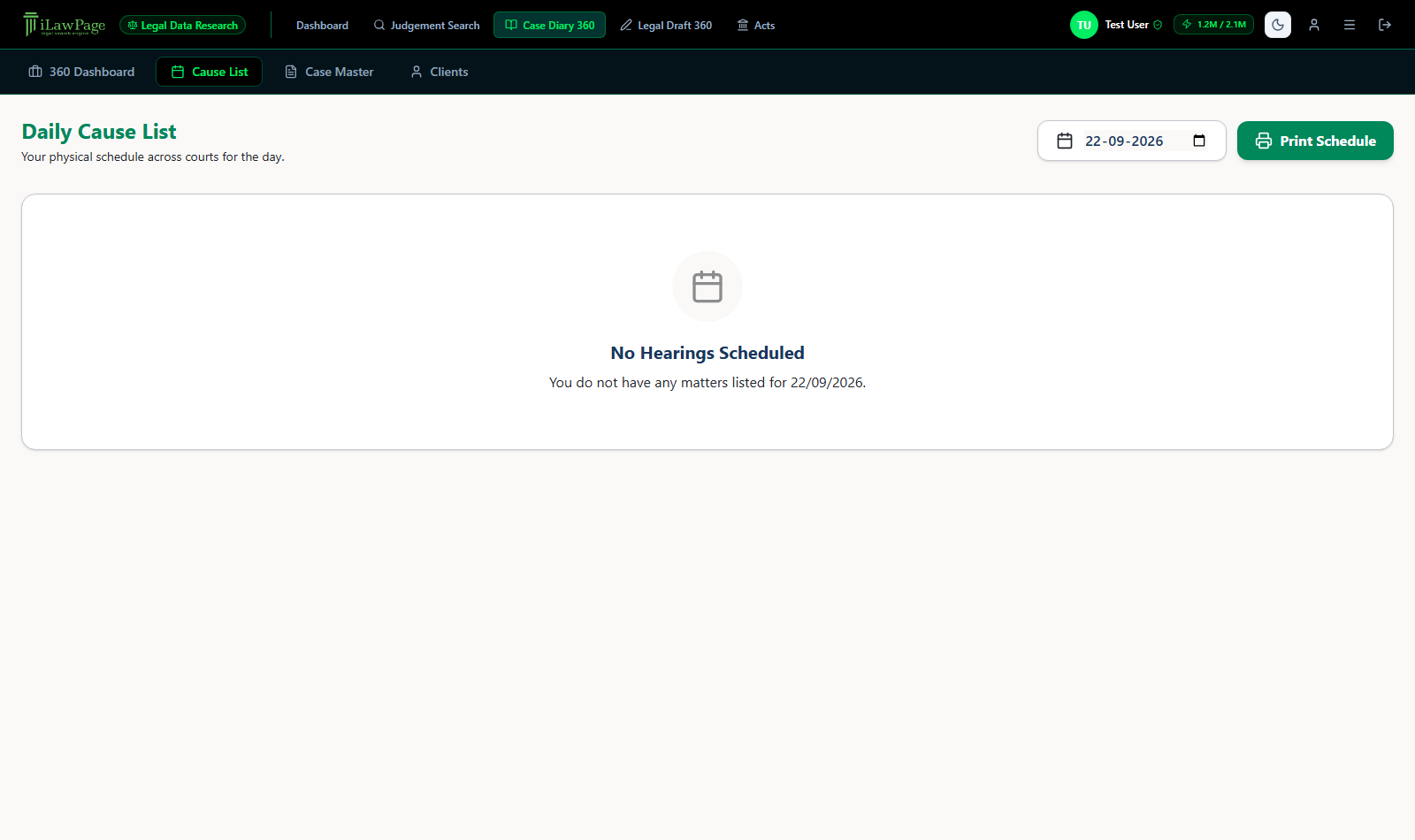This screenshot has height=840, width=1415.
Task: Click the iLawPage logo
Action: point(64,25)
